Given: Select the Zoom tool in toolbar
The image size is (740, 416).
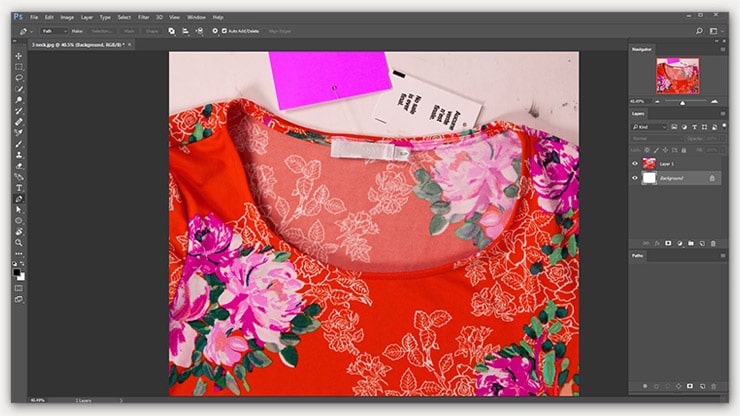Looking at the screenshot, I should 19,242.
